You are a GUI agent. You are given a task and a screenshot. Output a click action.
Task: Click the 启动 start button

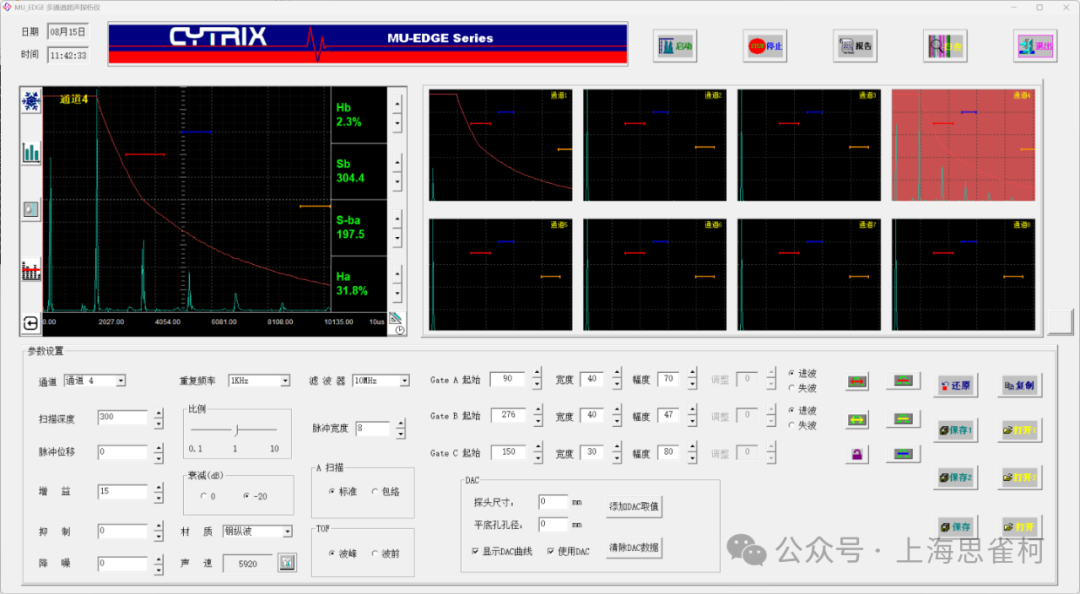[675, 46]
